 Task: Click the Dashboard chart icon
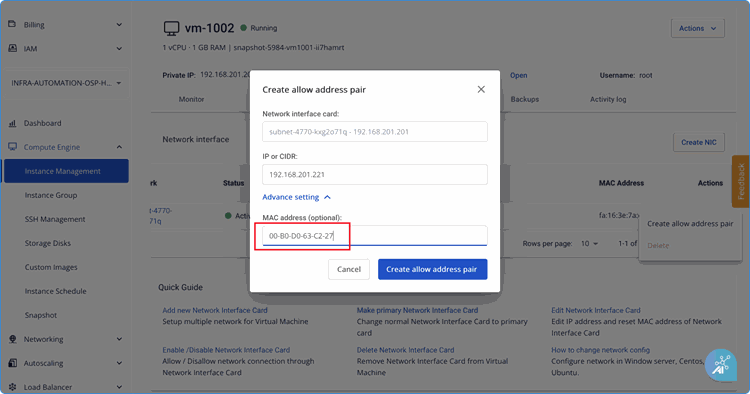coord(12,123)
